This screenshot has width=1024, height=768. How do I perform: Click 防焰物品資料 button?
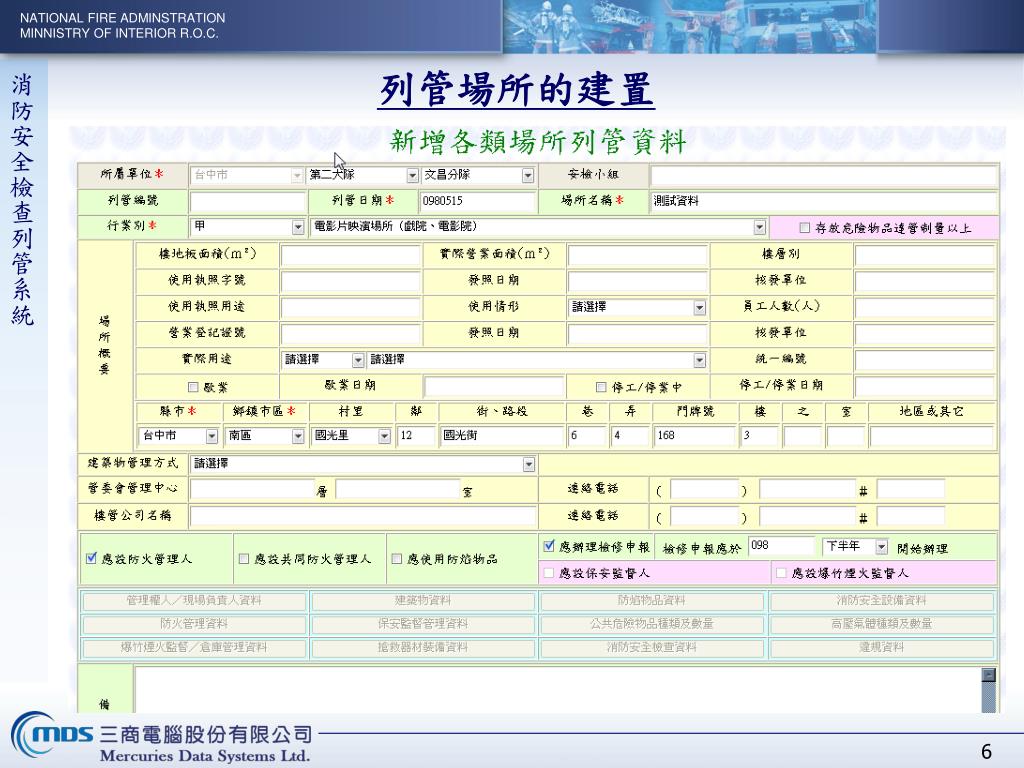tap(652, 600)
